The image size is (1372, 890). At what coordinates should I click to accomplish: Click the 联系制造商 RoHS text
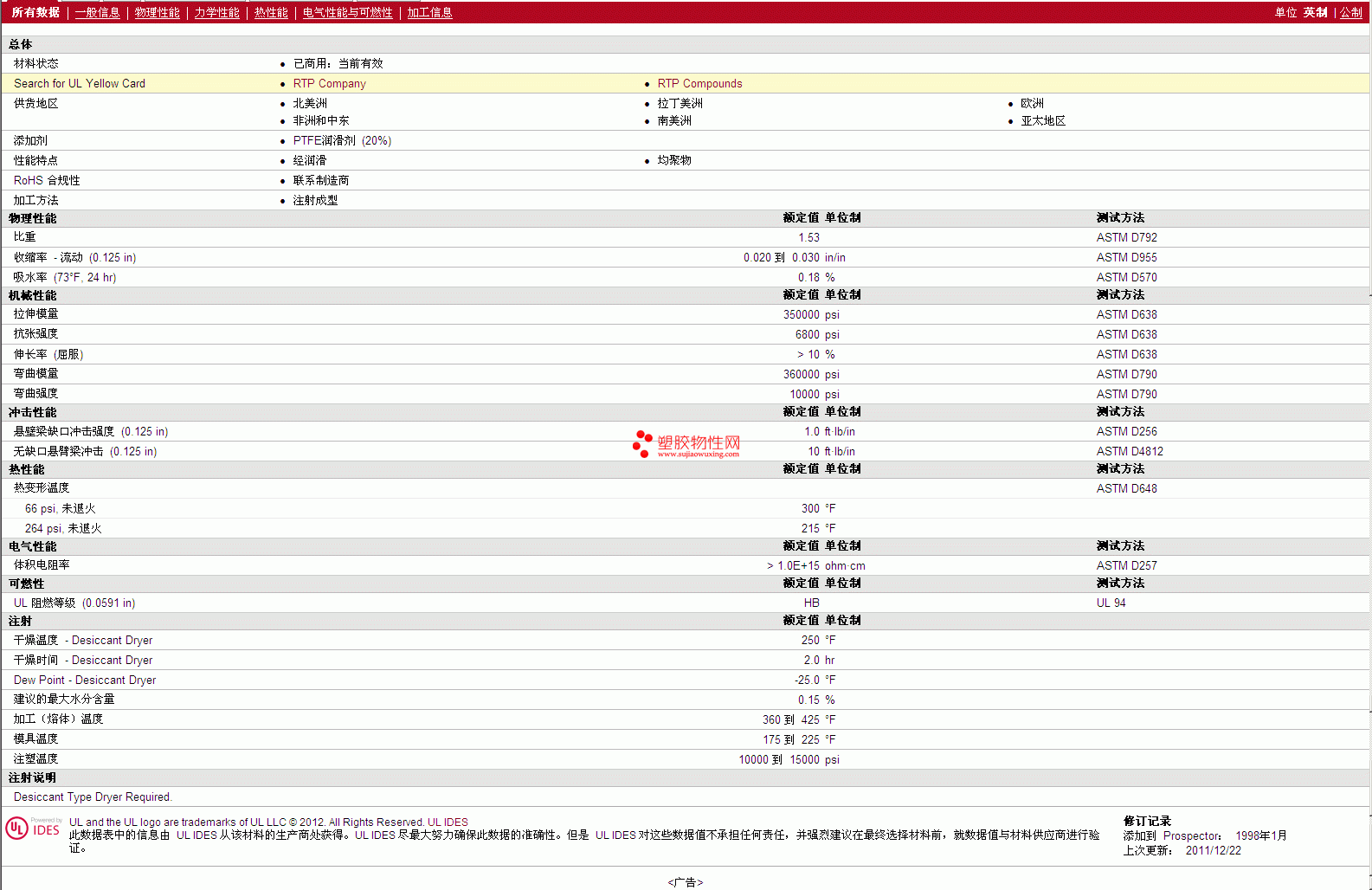pyautogui.click(x=320, y=180)
